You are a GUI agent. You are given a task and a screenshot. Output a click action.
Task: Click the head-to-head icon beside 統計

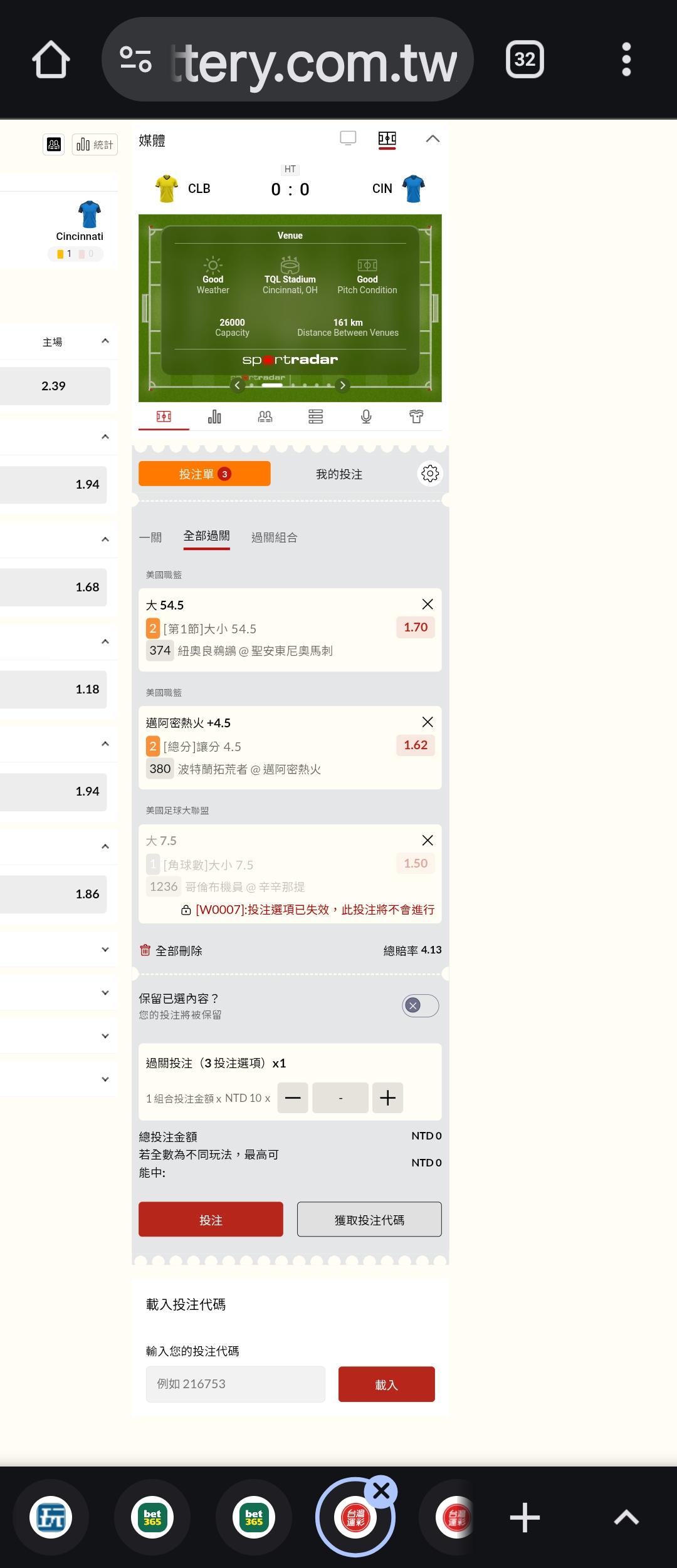coord(54,145)
